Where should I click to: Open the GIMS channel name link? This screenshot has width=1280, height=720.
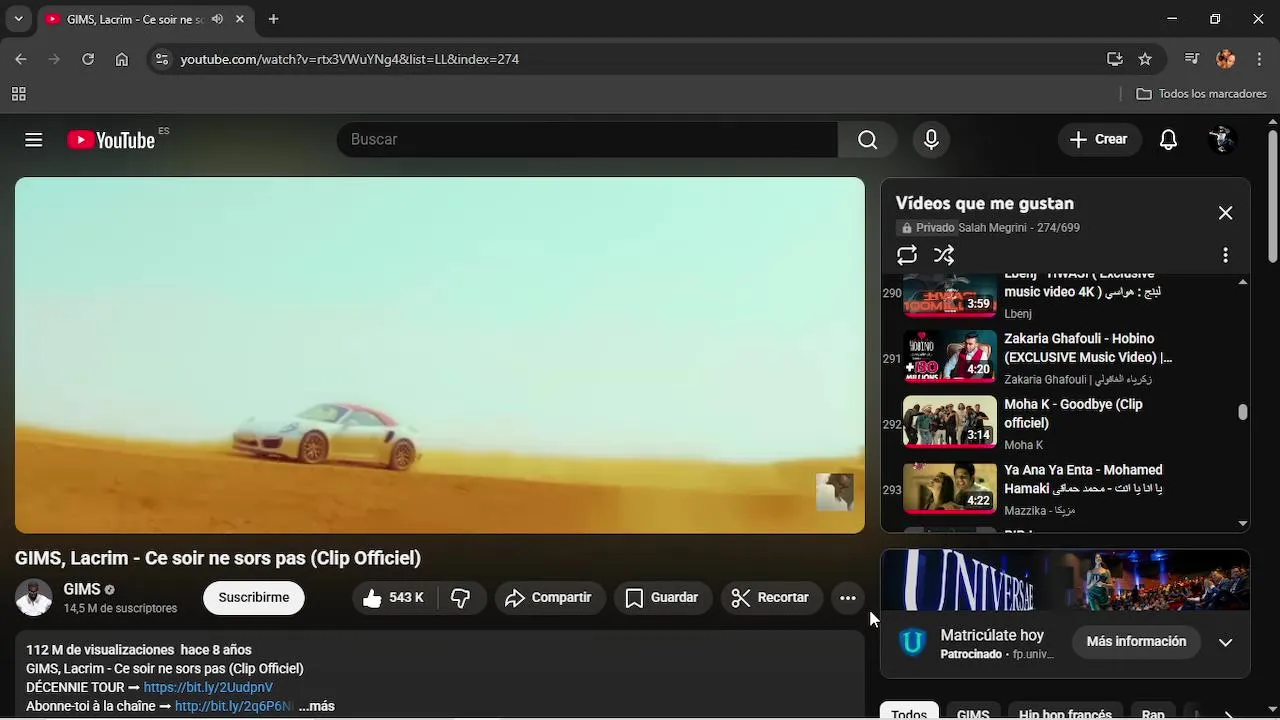pyautogui.click(x=82, y=590)
